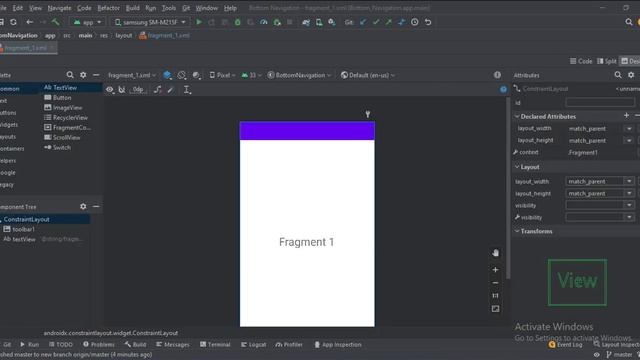Open the Terminal tool window

215,344
